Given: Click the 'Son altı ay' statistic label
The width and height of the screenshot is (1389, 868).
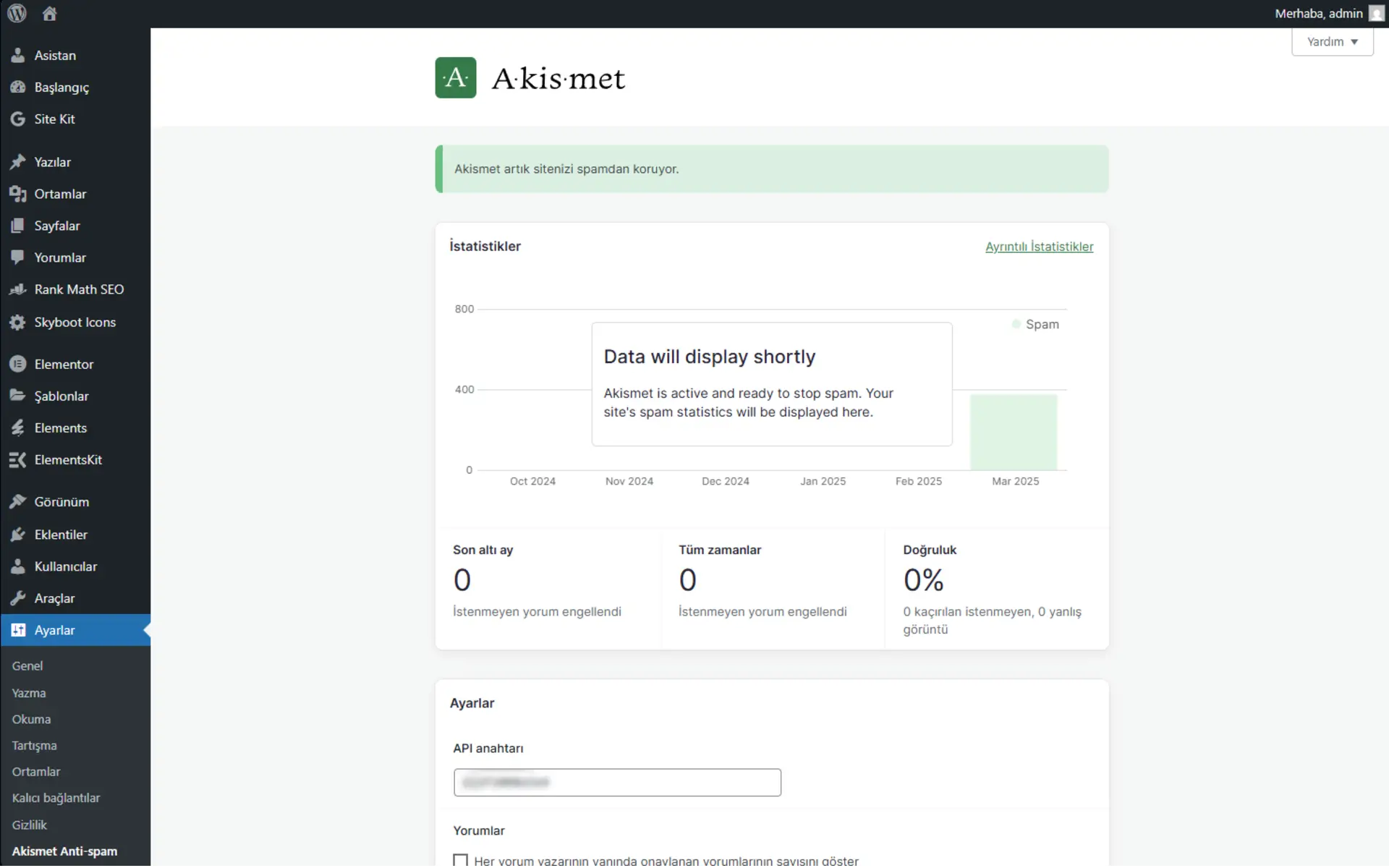Looking at the screenshot, I should 483,550.
